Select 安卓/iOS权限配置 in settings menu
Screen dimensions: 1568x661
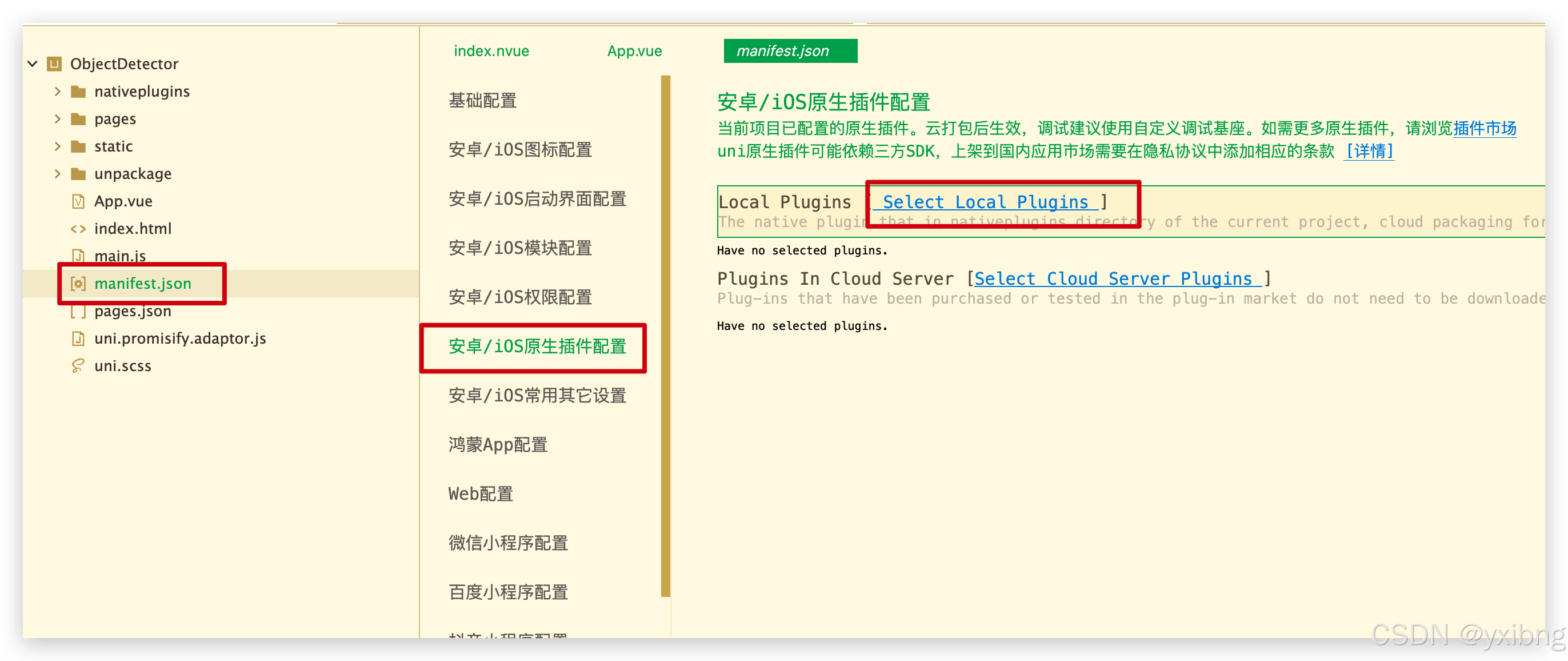tap(520, 297)
